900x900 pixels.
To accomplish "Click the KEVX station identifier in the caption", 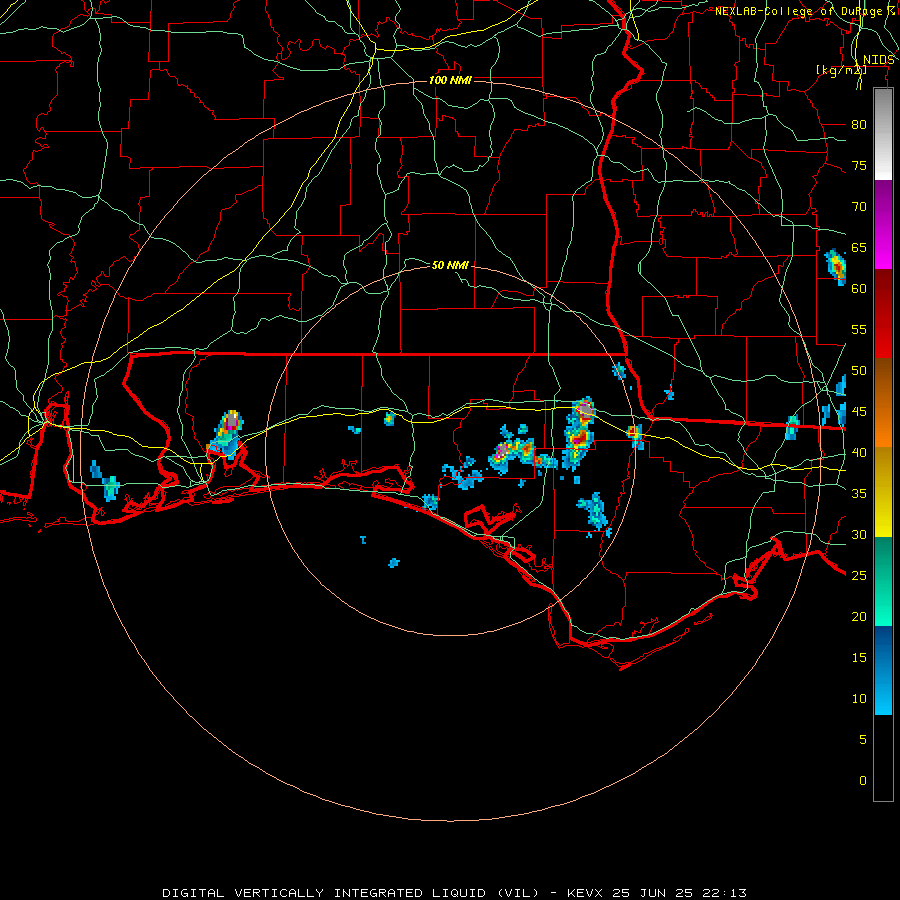I will 586,893.
